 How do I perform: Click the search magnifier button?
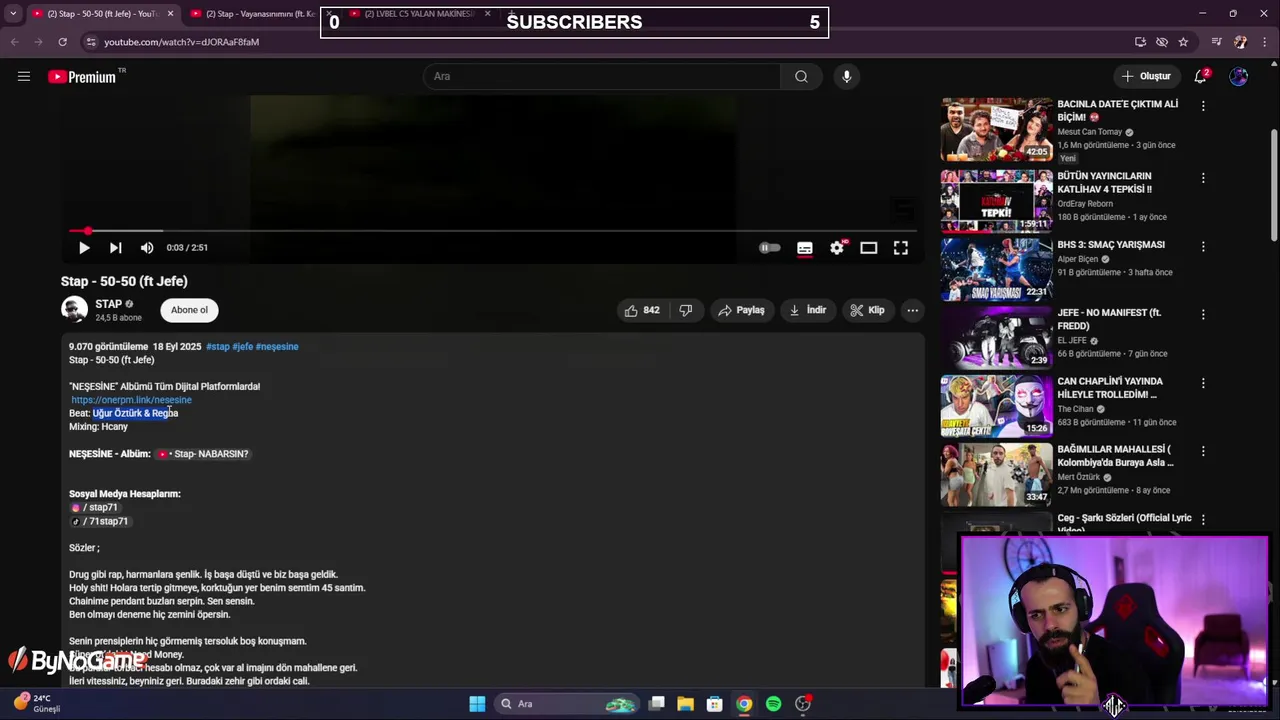pyautogui.click(x=801, y=77)
